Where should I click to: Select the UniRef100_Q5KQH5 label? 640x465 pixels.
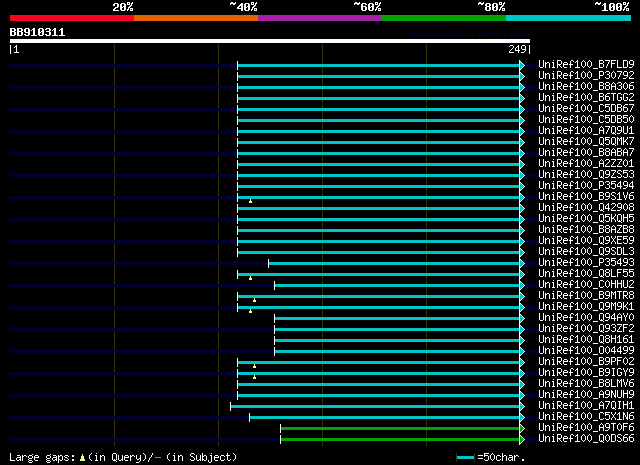pyautogui.click(x=586, y=218)
